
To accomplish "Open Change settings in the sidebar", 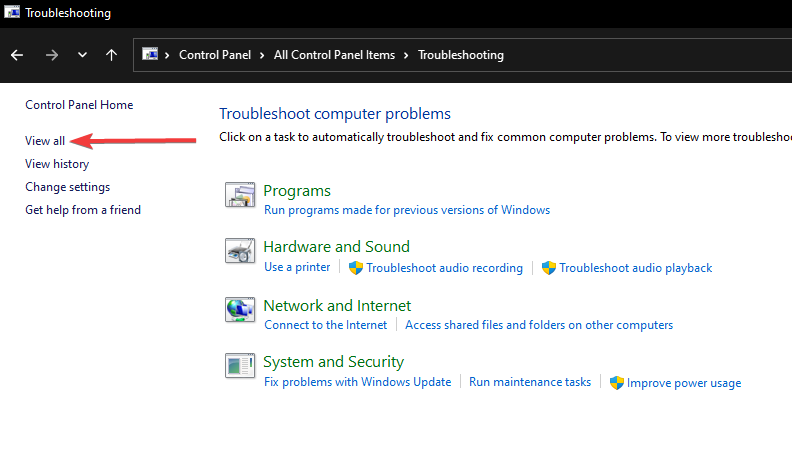I will click(67, 187).
